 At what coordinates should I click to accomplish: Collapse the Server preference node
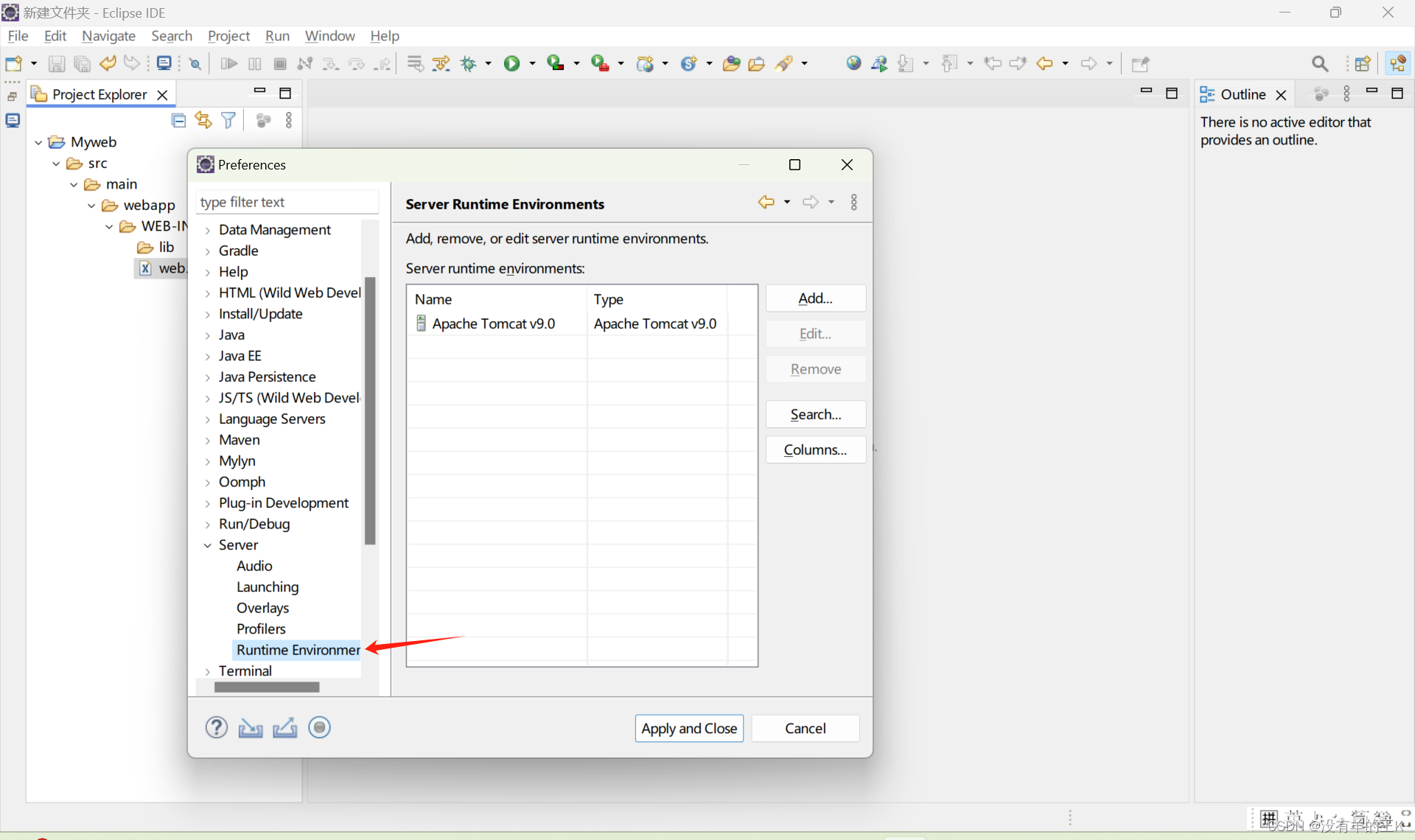208,546
